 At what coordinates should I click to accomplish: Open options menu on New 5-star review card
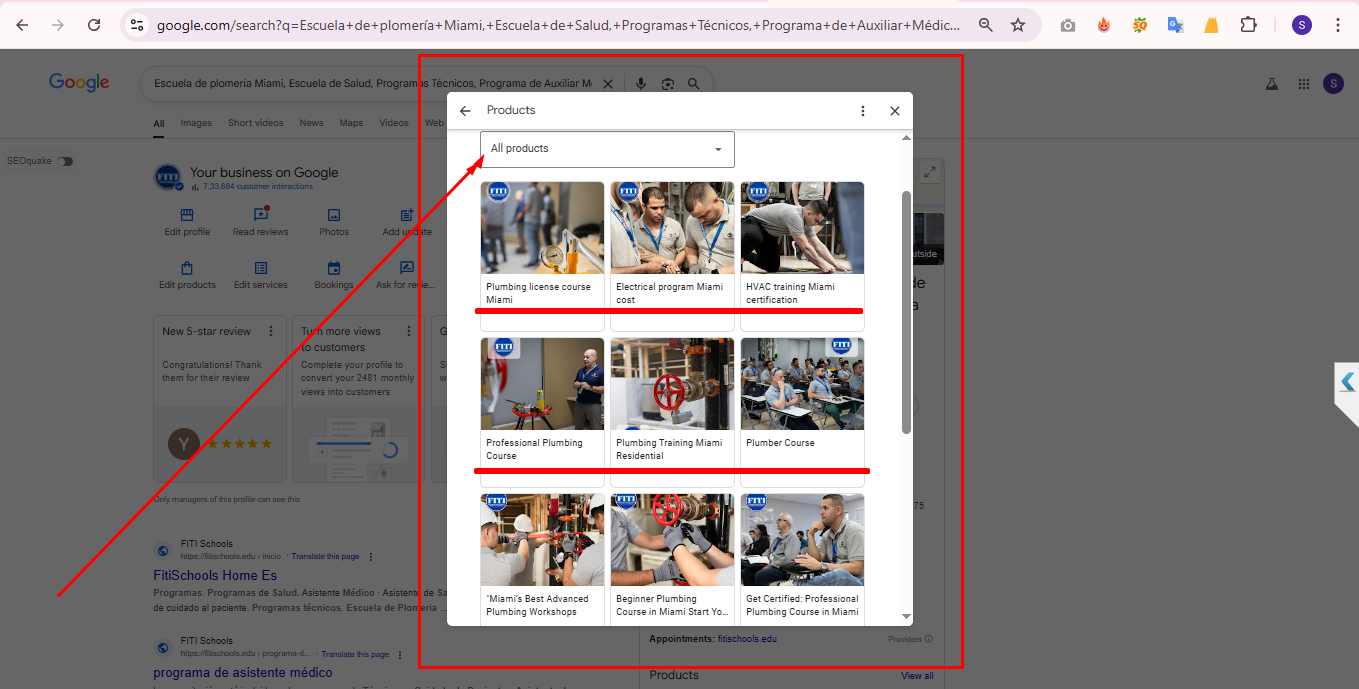click(271, 331)
